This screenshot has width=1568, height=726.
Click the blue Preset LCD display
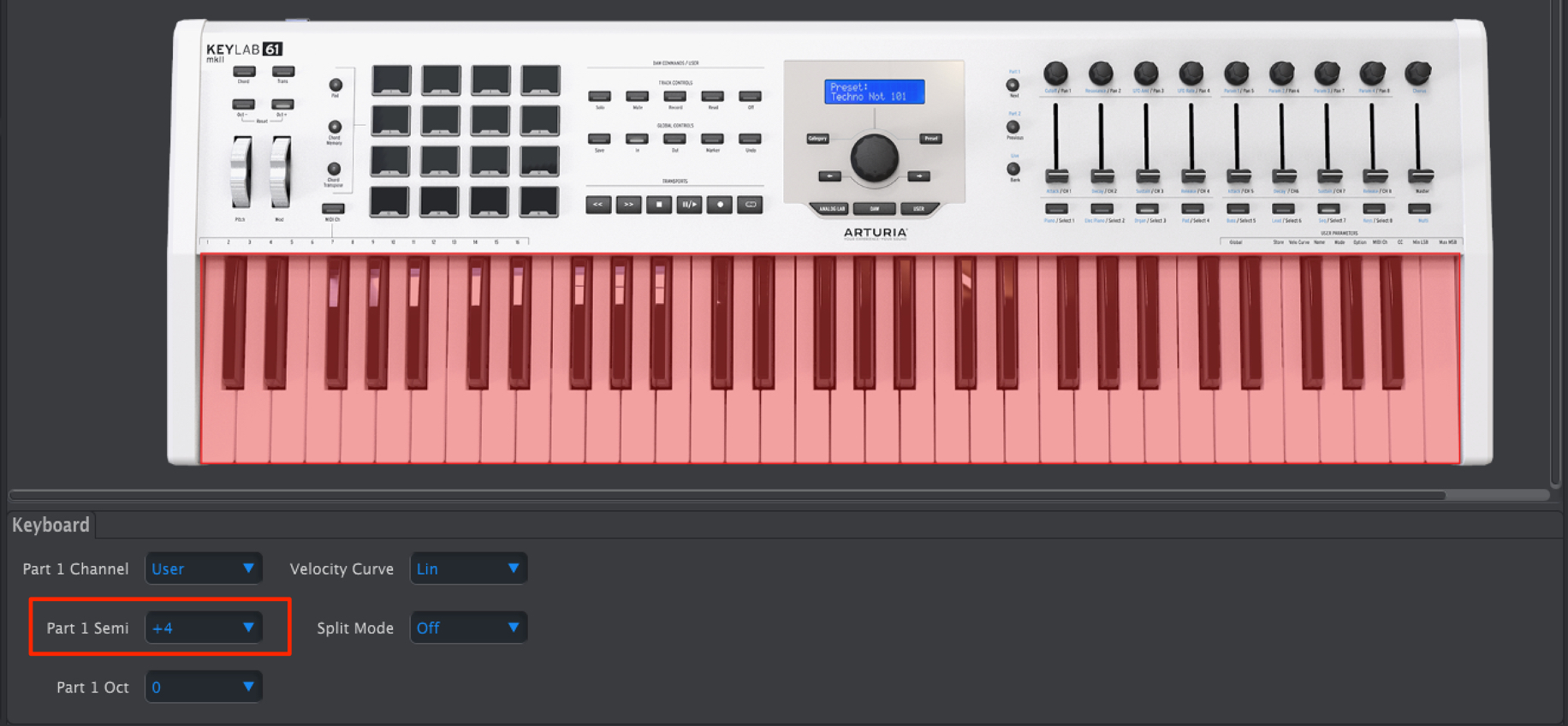coord(875,92)
